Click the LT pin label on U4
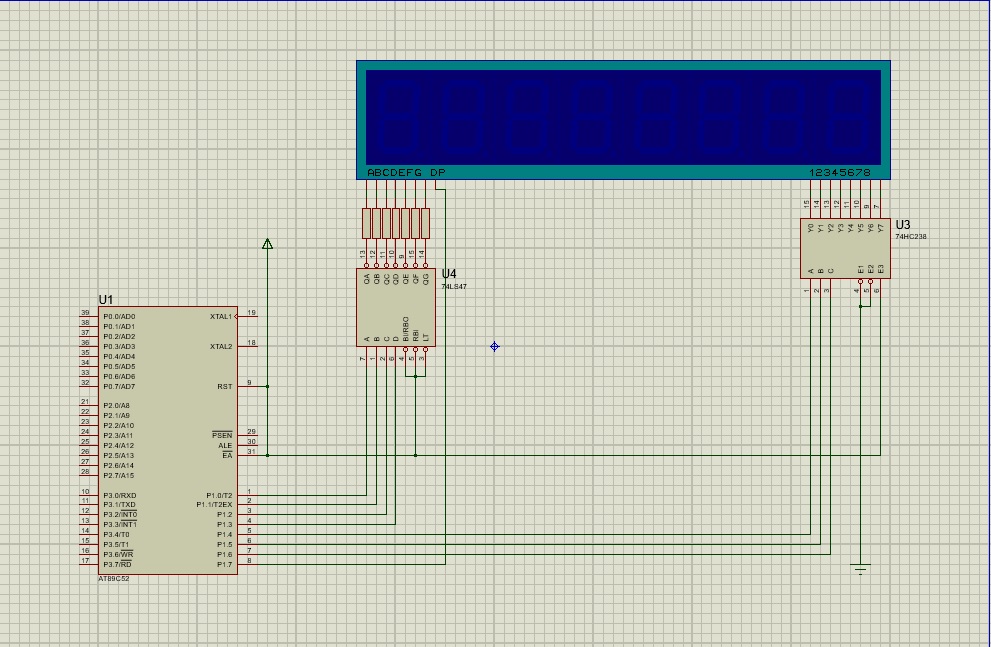991x647 pixels. tap(425, 337)
